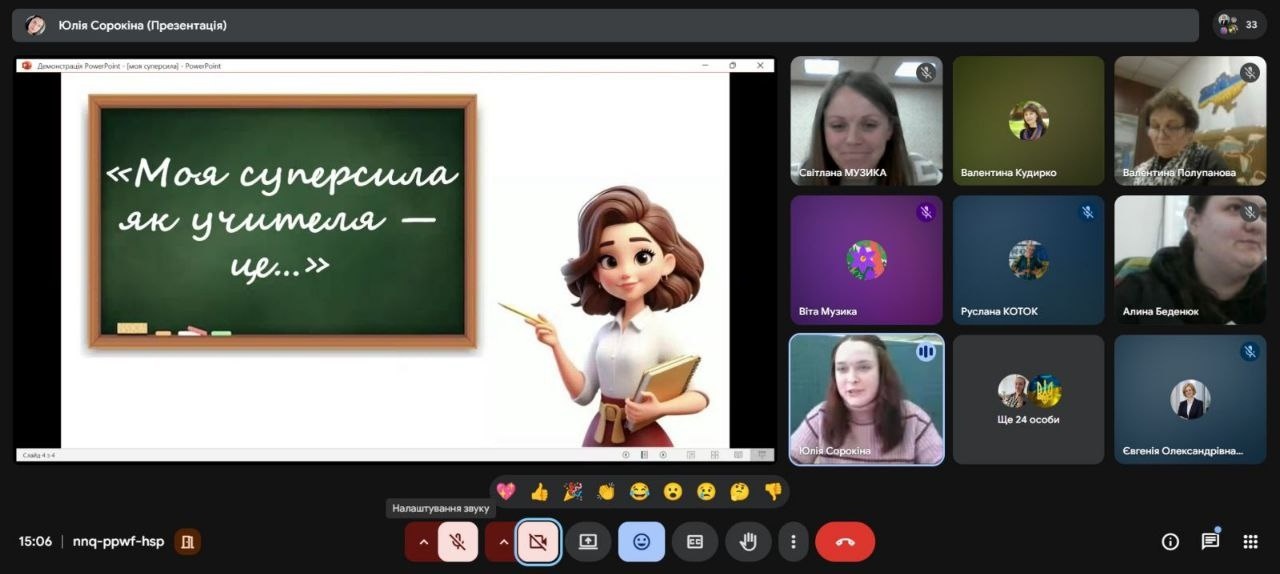Send the thumbs up emoji reaction
Image resolution: width=1280 pixels, height=574 pixels.
point(539,491)
